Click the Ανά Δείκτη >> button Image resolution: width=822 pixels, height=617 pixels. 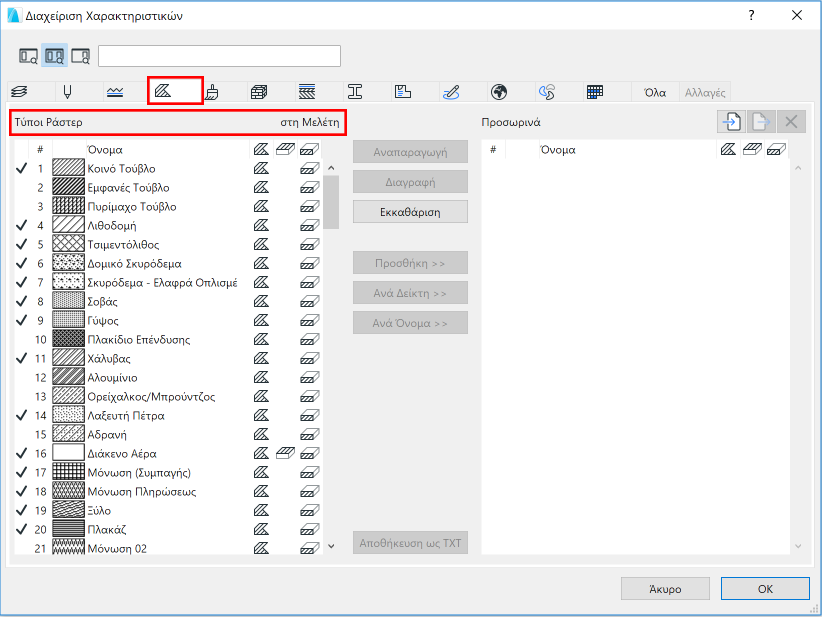pos(410,293)
